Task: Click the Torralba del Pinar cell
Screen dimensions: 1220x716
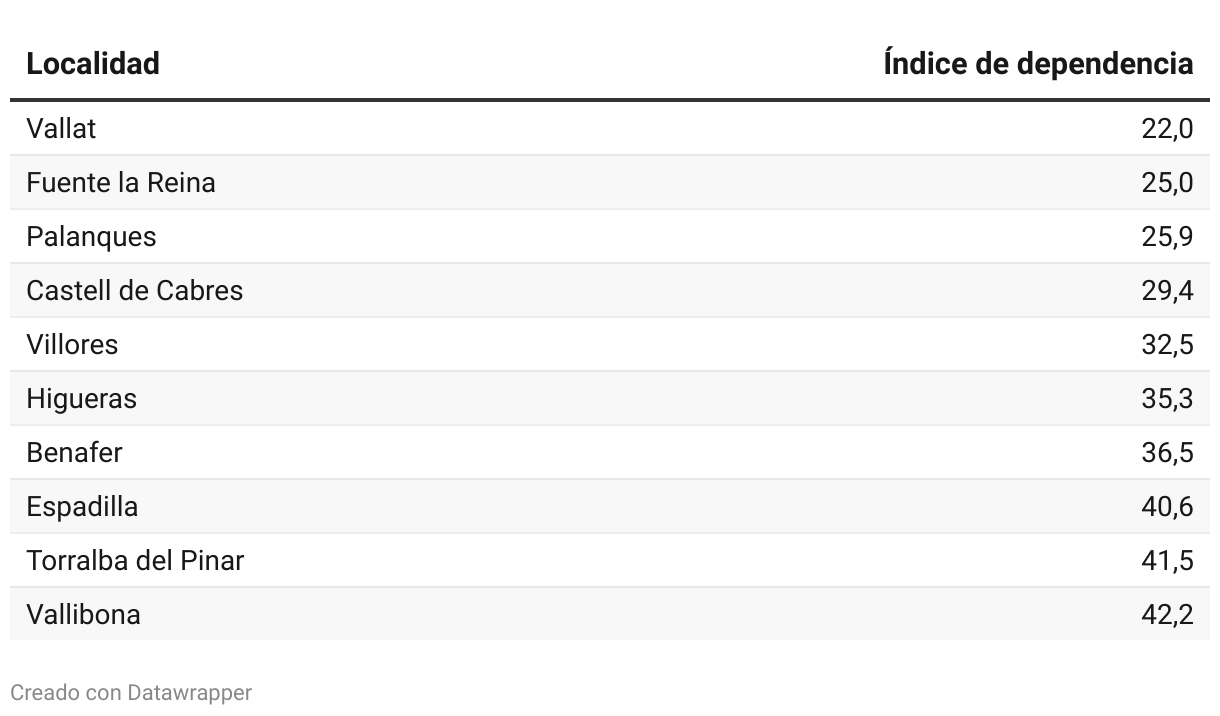Action: 135,561
